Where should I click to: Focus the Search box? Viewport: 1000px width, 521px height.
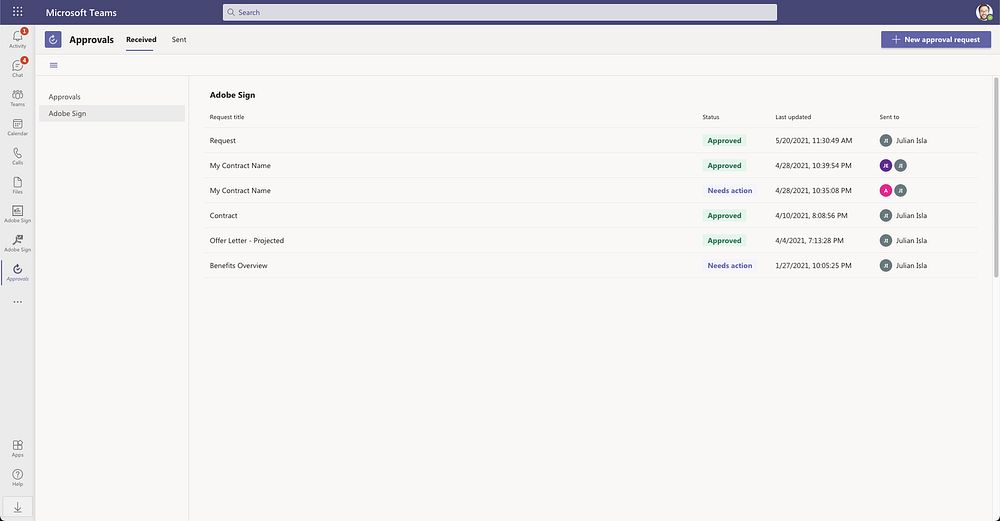[x=499, y=12]
